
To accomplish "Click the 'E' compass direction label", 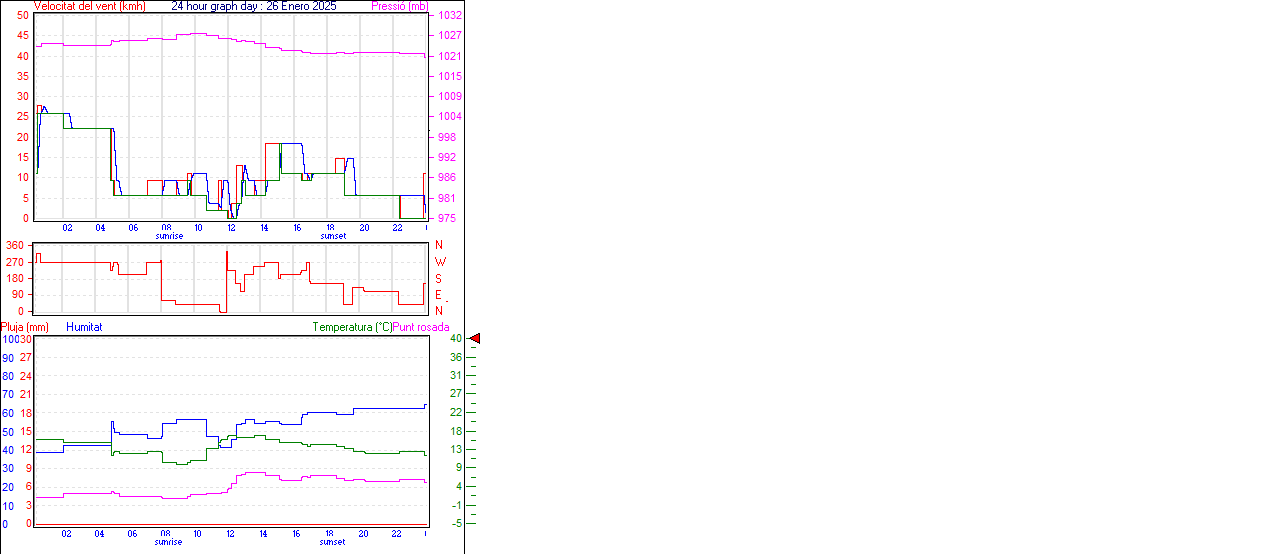I will pyautogui.click(x=439, y=295).
